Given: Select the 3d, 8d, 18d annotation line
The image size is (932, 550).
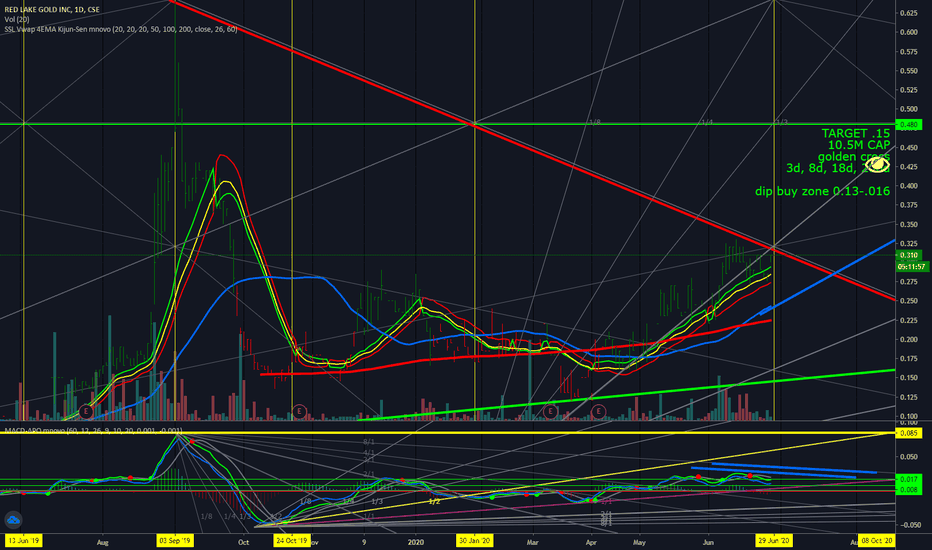Looking at the screenshot, I should [838, 168].
